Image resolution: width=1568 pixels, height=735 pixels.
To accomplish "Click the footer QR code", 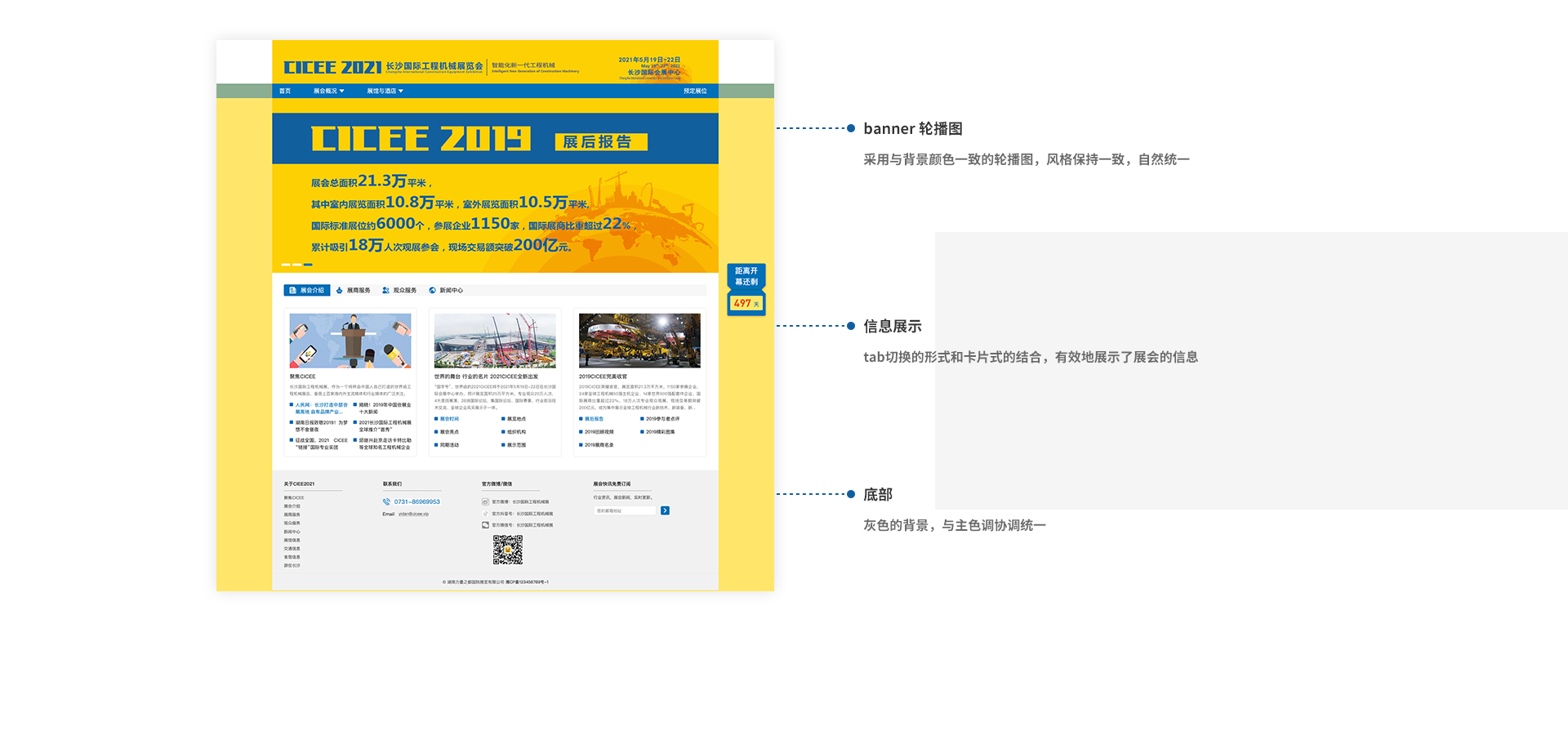I will coord(508,550).
